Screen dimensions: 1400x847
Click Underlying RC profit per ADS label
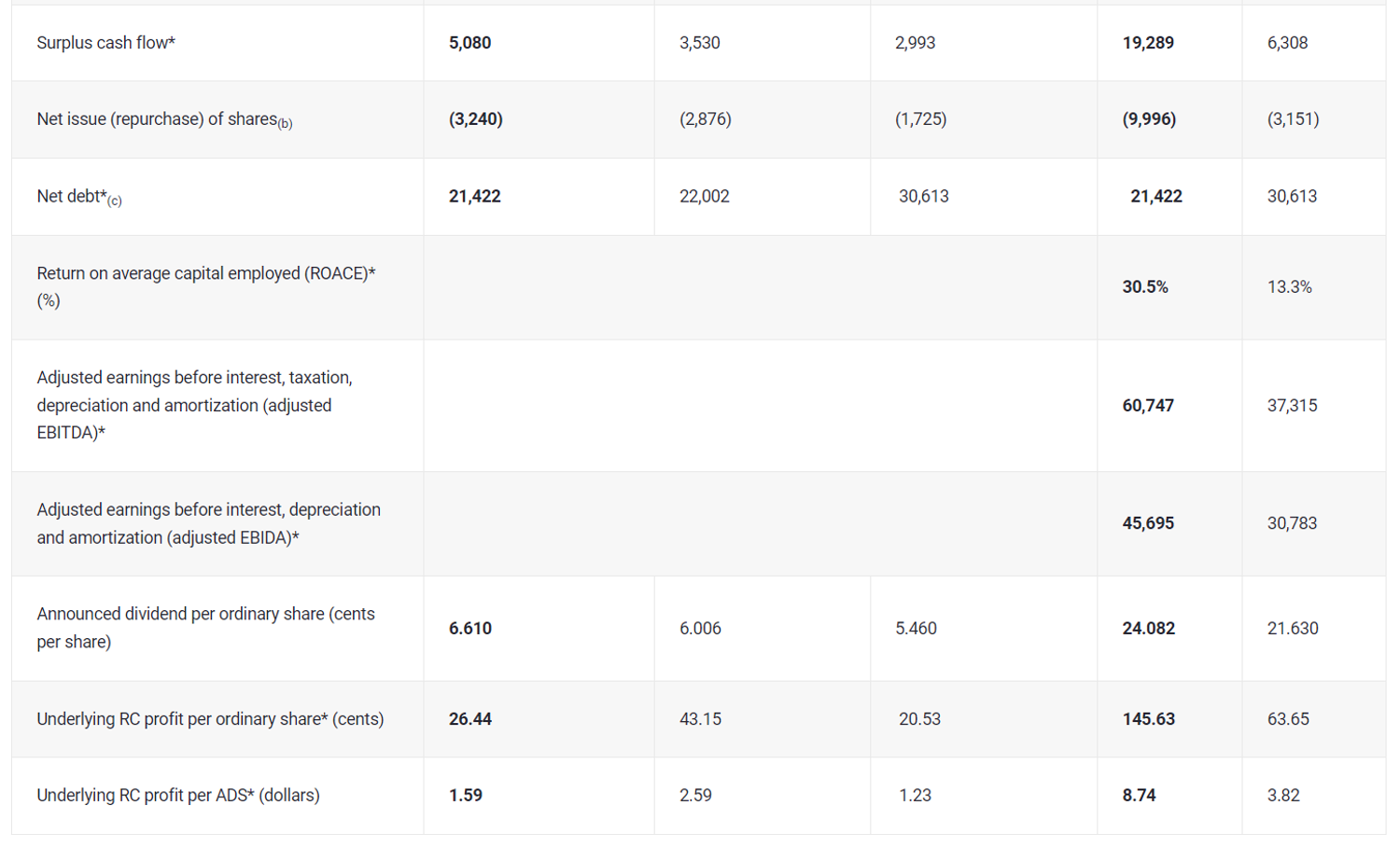pyautogui.click(x=177, y=796)
